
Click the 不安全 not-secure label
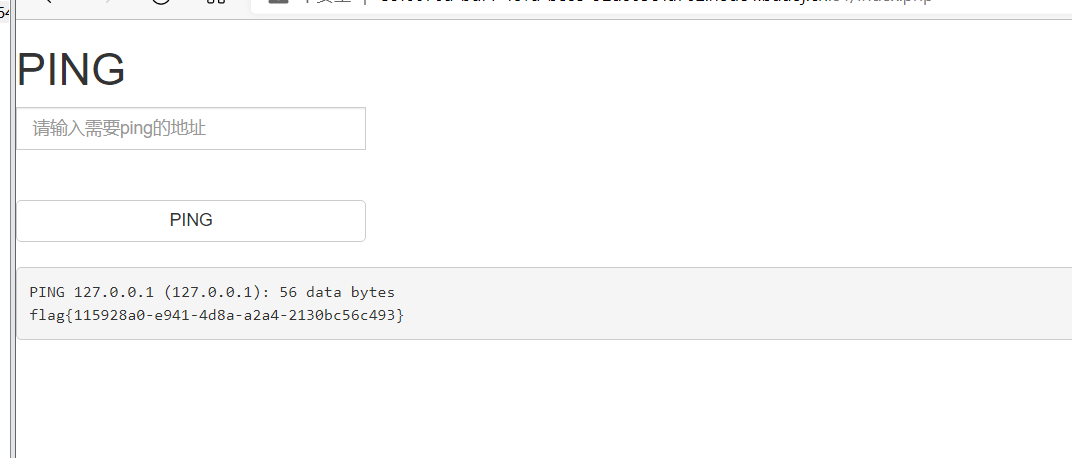[327, 1]
